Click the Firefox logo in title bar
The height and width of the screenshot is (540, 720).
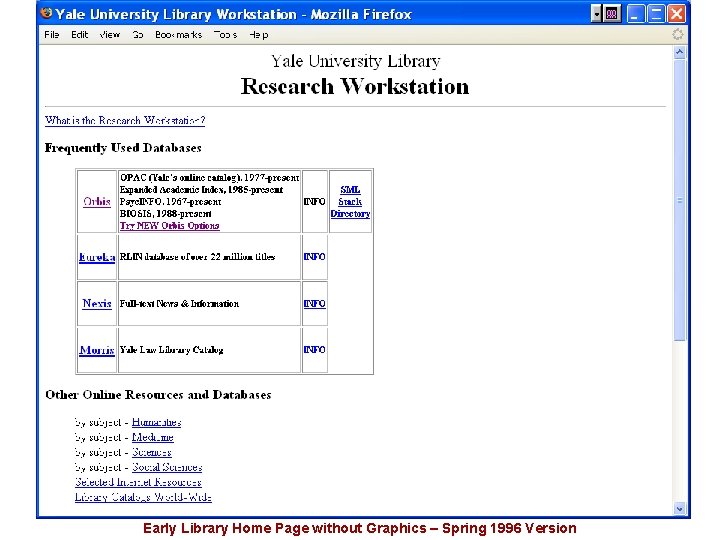(46, 13)
